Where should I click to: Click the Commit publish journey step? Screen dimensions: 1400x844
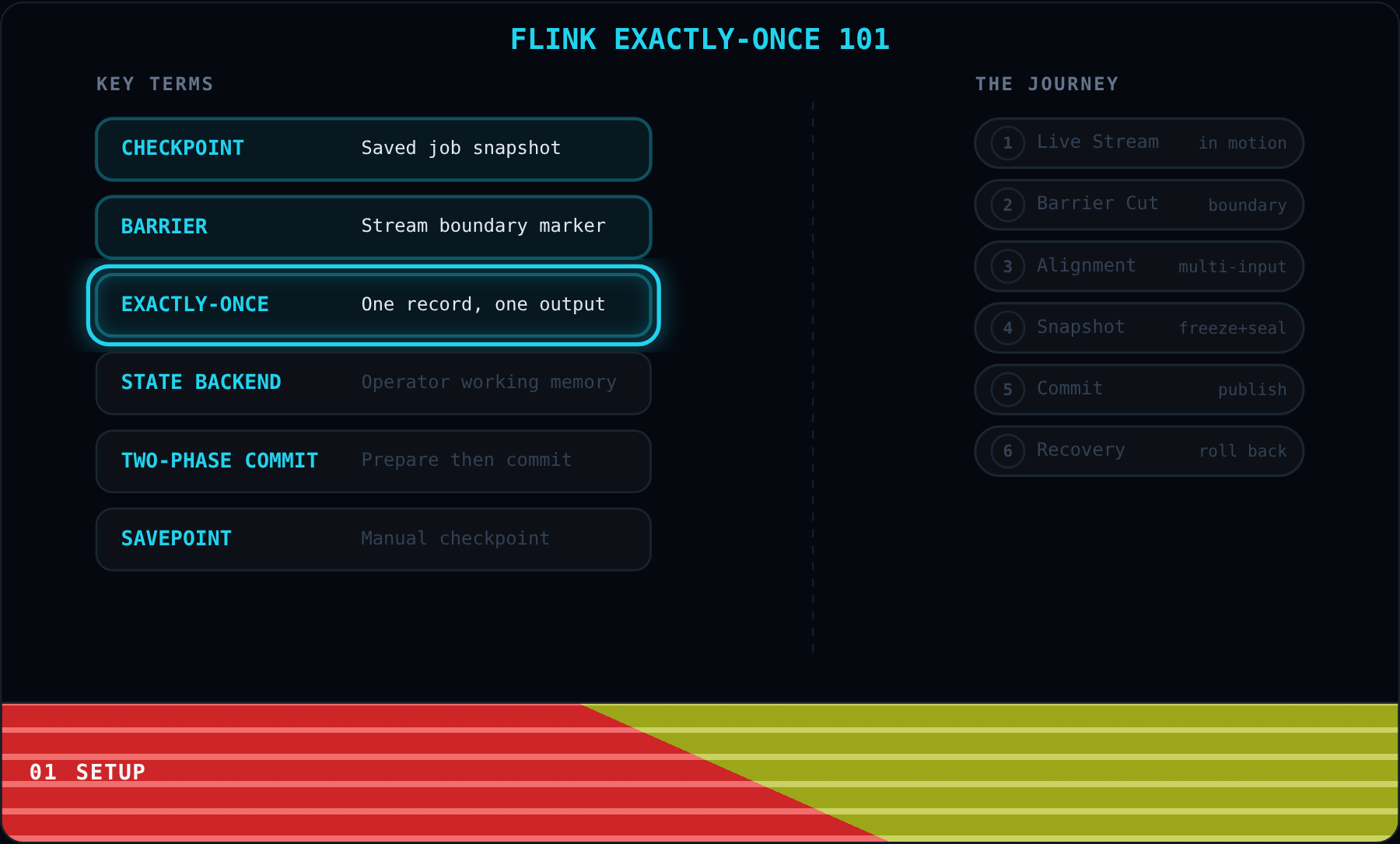pos(1139,389)
